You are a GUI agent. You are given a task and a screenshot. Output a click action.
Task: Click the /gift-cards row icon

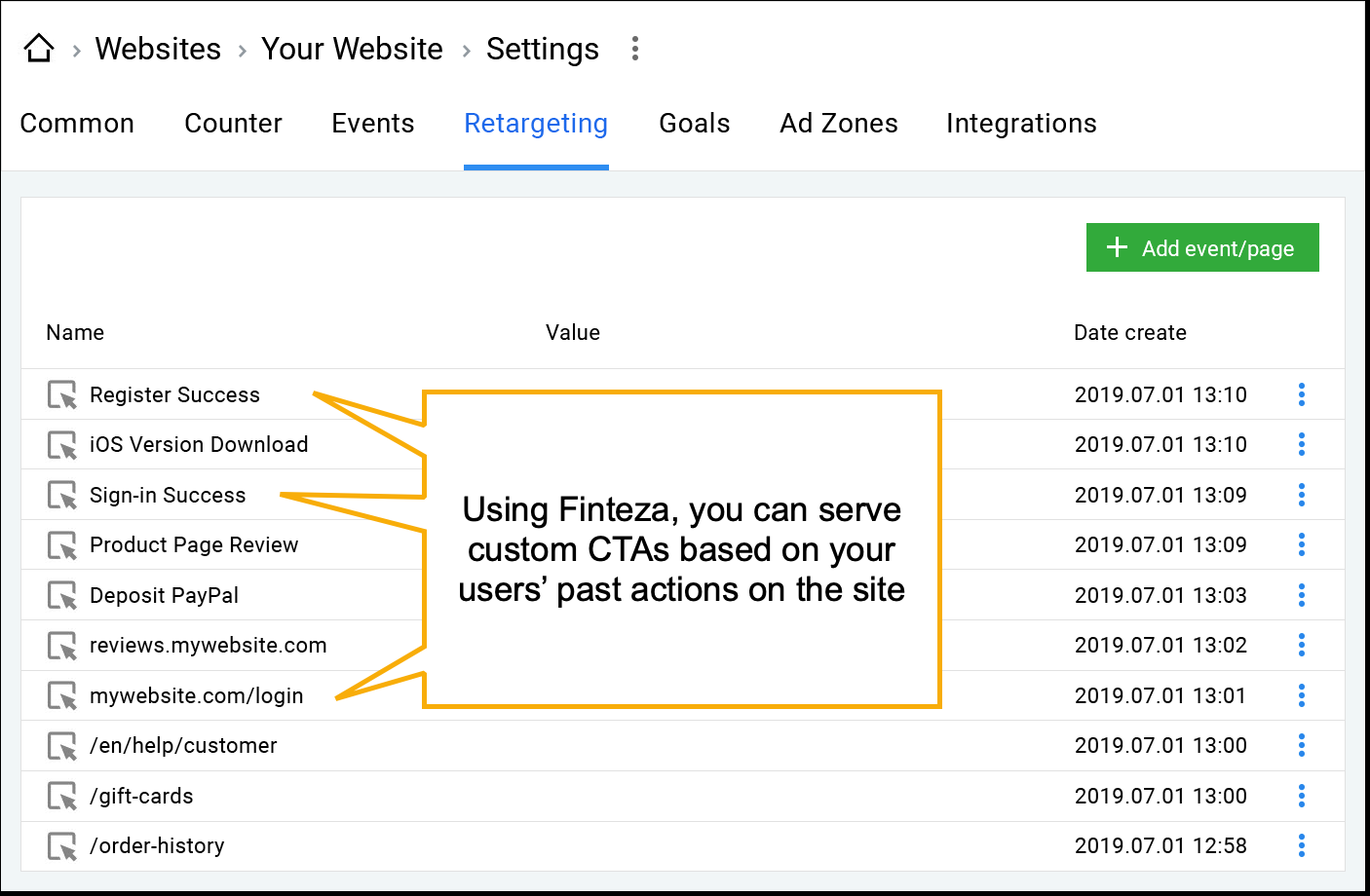(x=62, y=796)
